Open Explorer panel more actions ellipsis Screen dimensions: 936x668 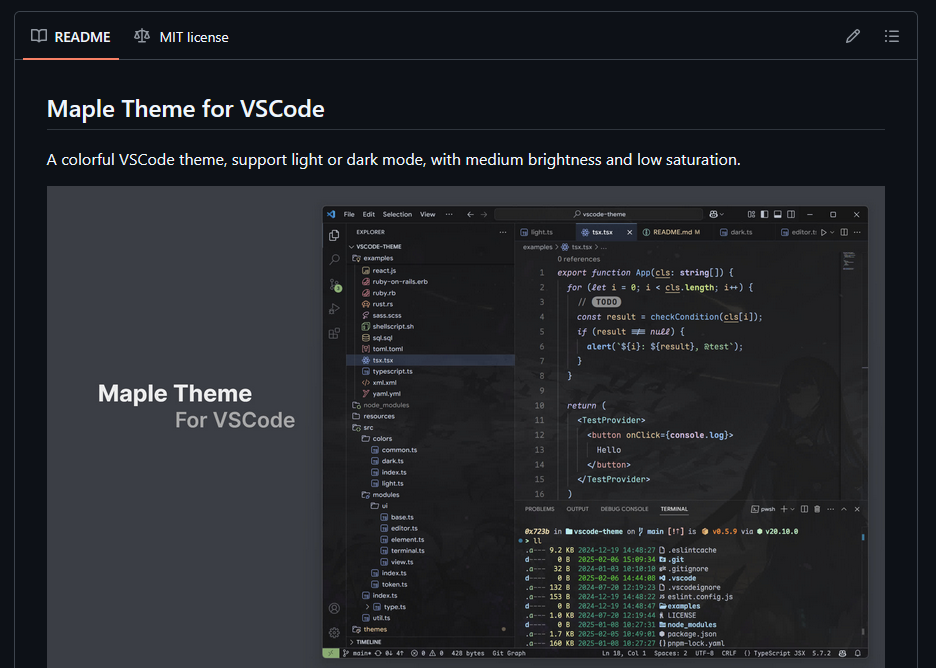tap(503, 232)
